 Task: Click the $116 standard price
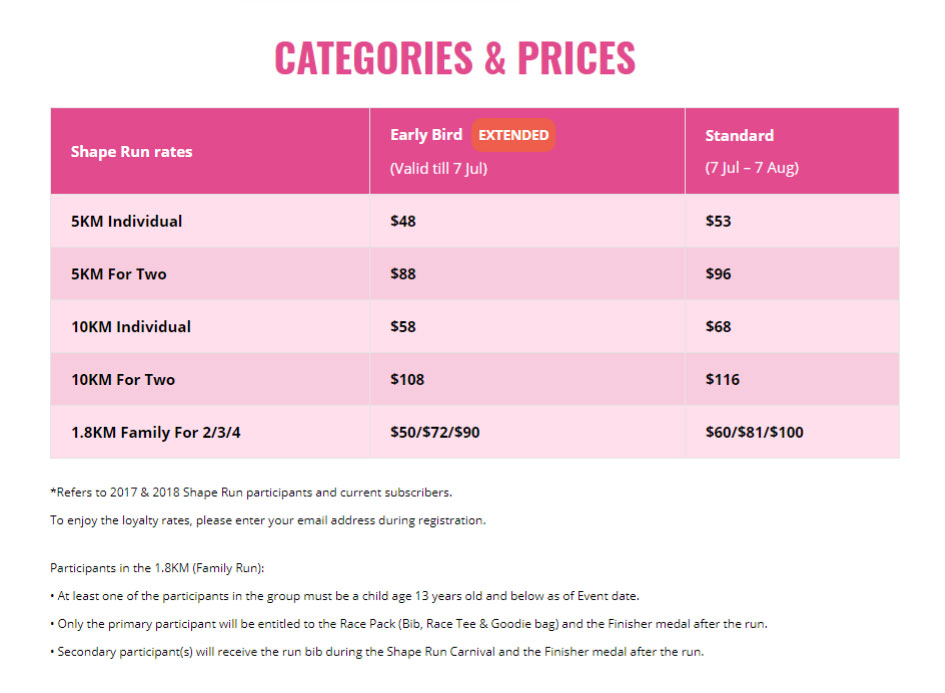723,380
